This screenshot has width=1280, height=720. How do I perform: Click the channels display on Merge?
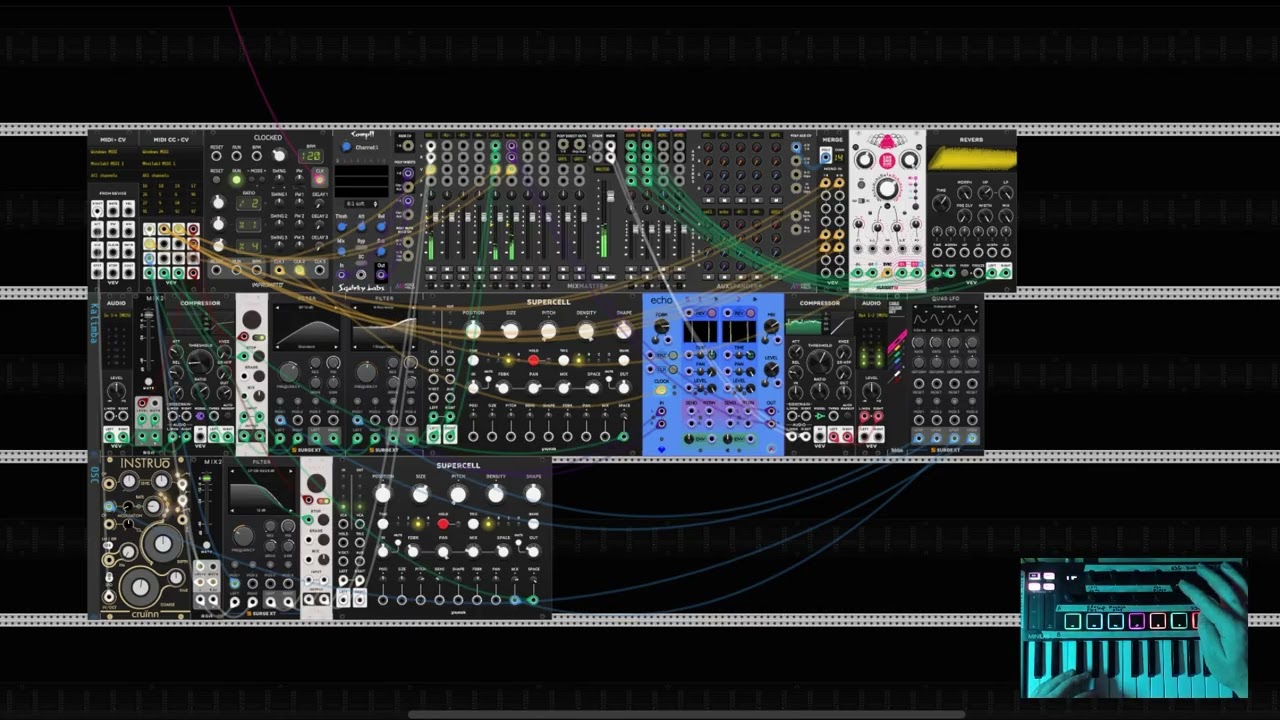point(839,157)
